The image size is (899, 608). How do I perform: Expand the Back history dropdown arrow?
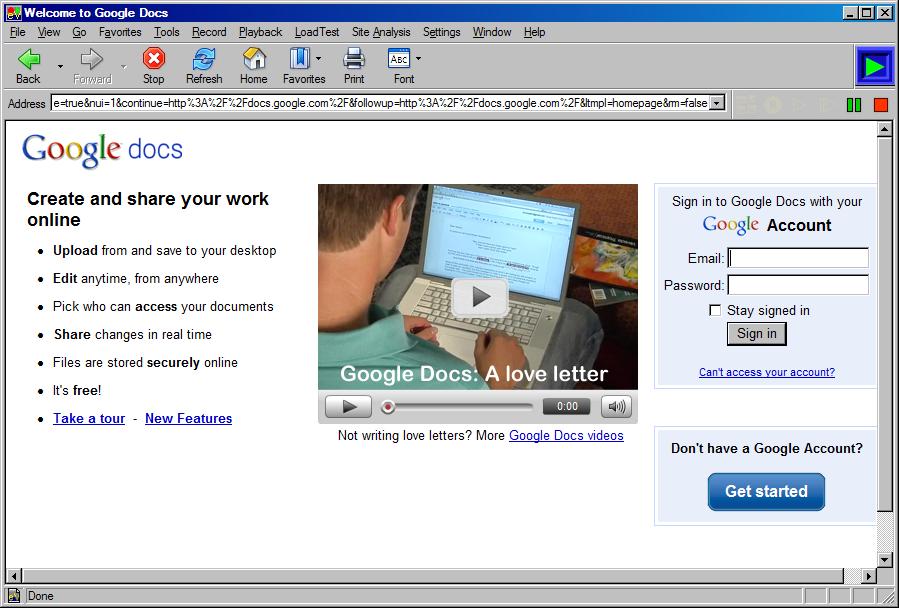point(60,67)
